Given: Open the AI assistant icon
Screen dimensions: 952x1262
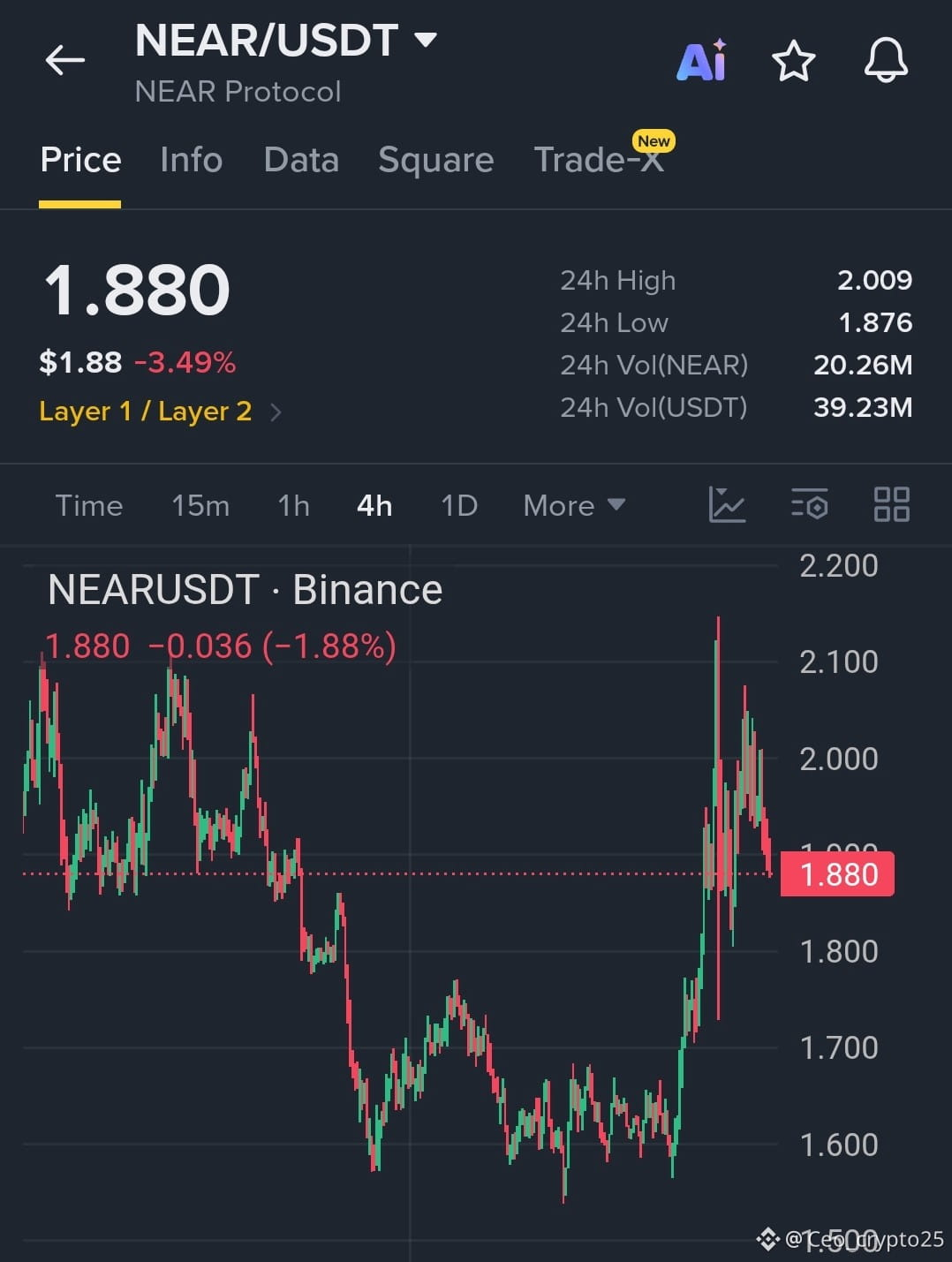Looking at the screenshot, I should click(702, 61).
